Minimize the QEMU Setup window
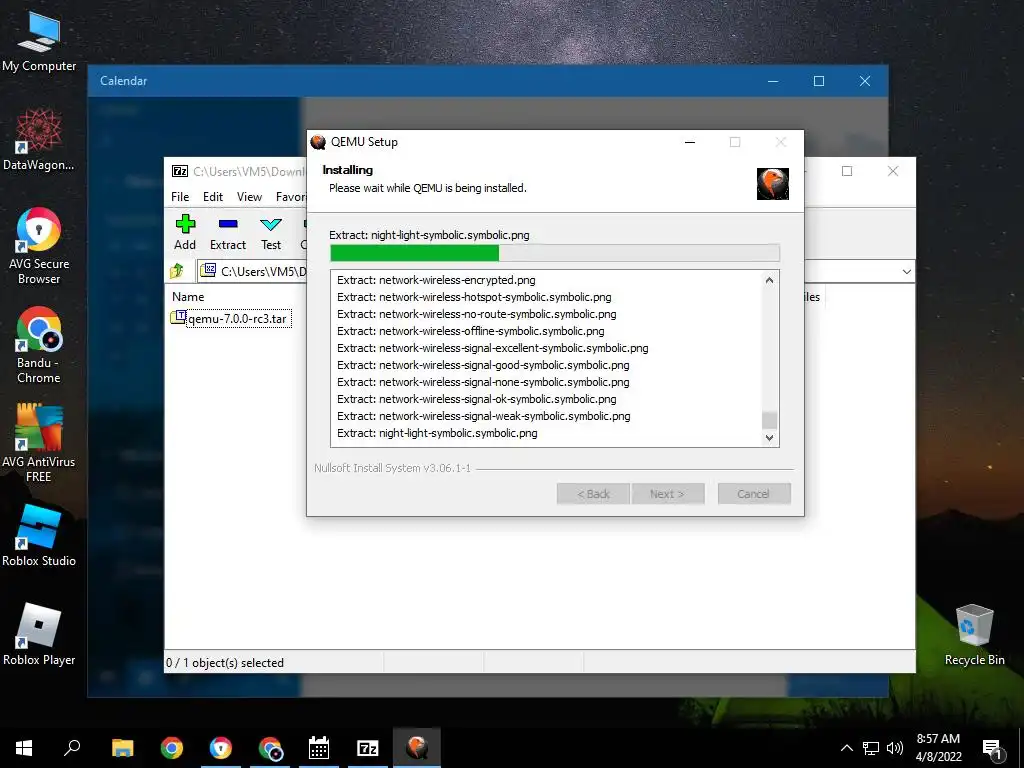The image size is (1024, 768). coord(690,142)
